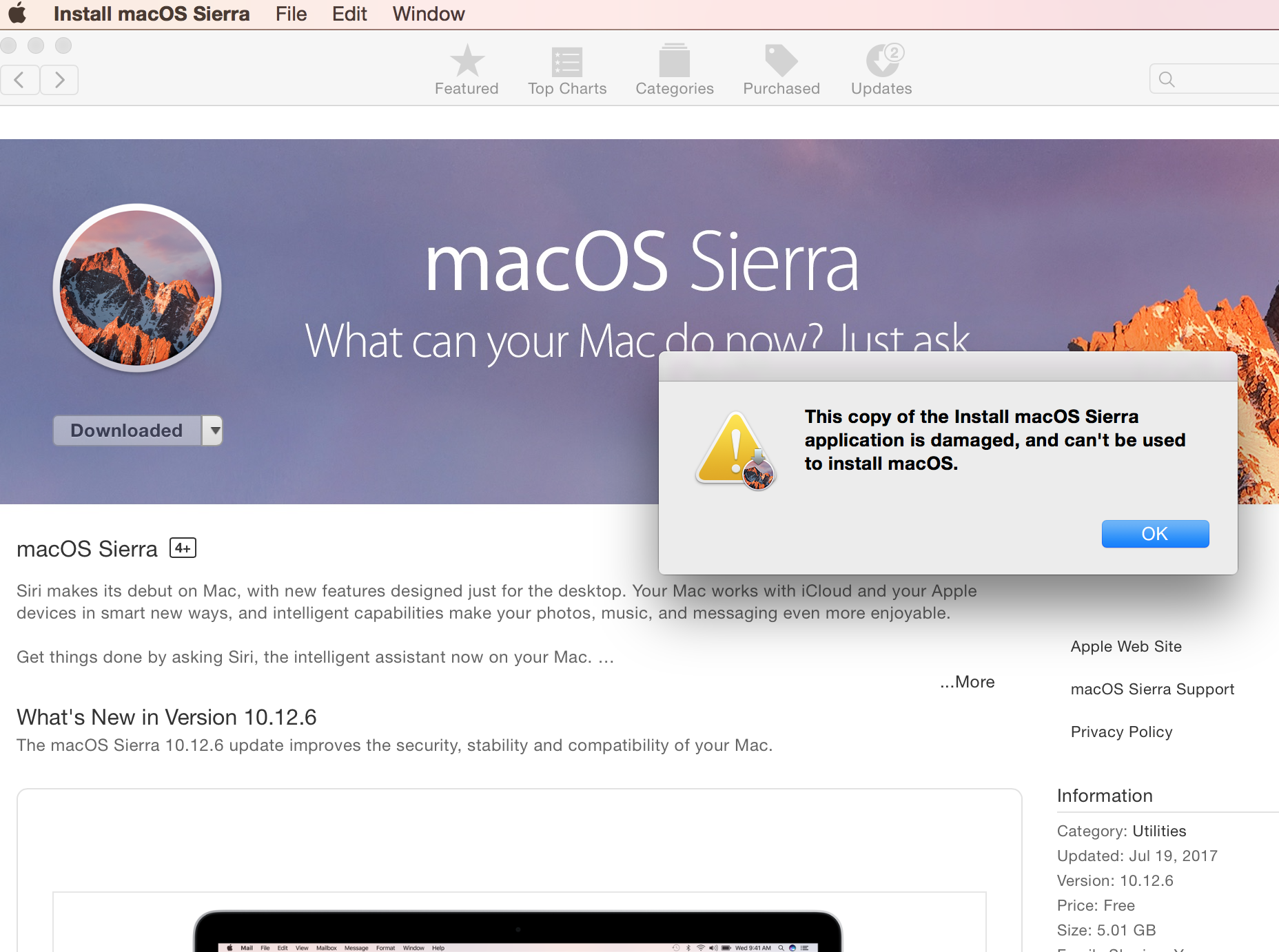Screen dimensions: 1279x952
Task: Open the Apple Web Site link
Action: (1126, 646)
